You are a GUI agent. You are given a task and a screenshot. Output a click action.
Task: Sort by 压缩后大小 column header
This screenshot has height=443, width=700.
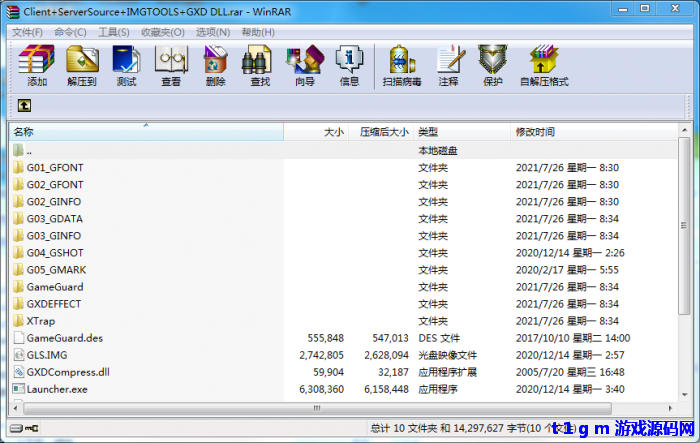(384, 132)
